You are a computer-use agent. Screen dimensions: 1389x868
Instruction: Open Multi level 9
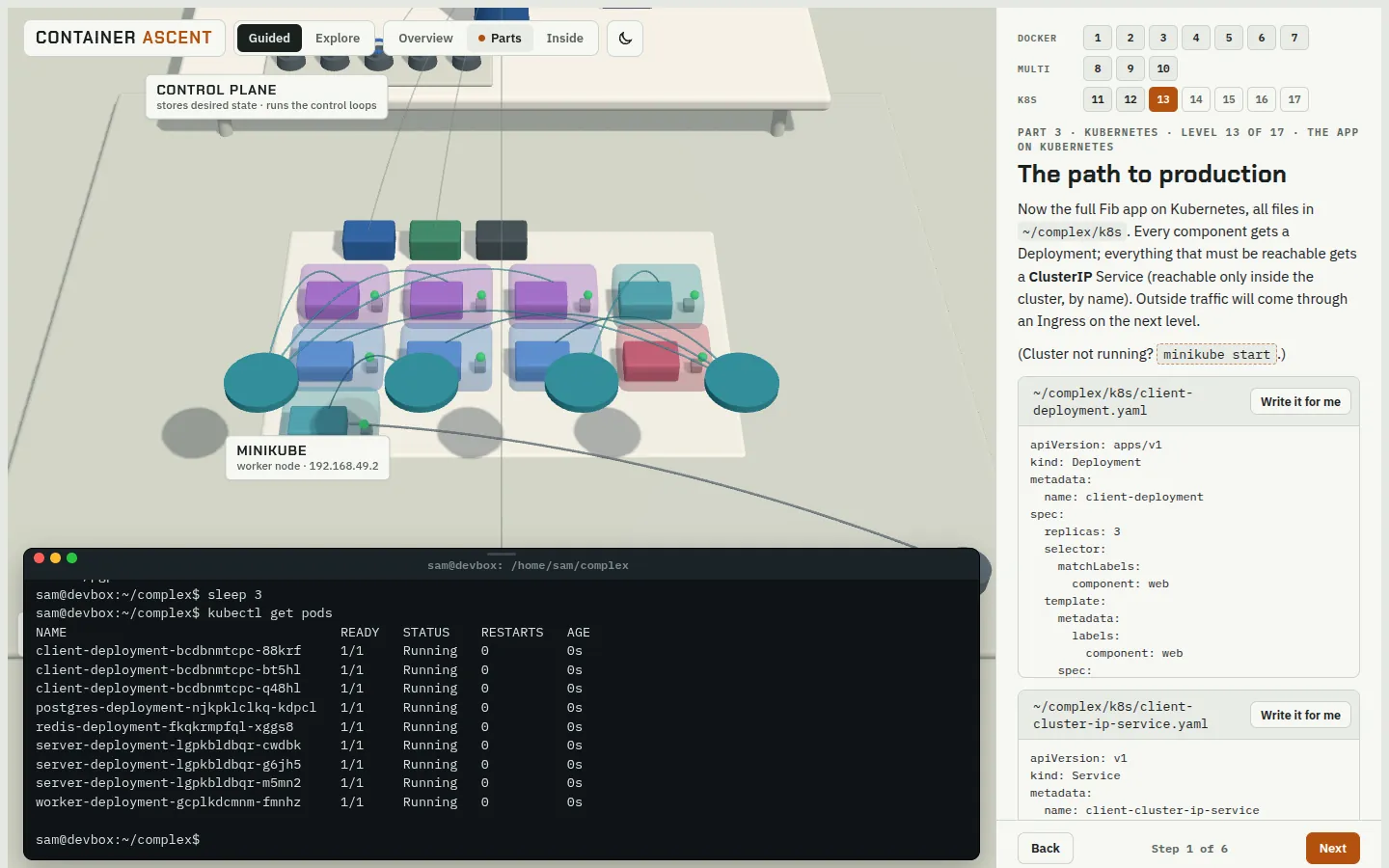1130,68
